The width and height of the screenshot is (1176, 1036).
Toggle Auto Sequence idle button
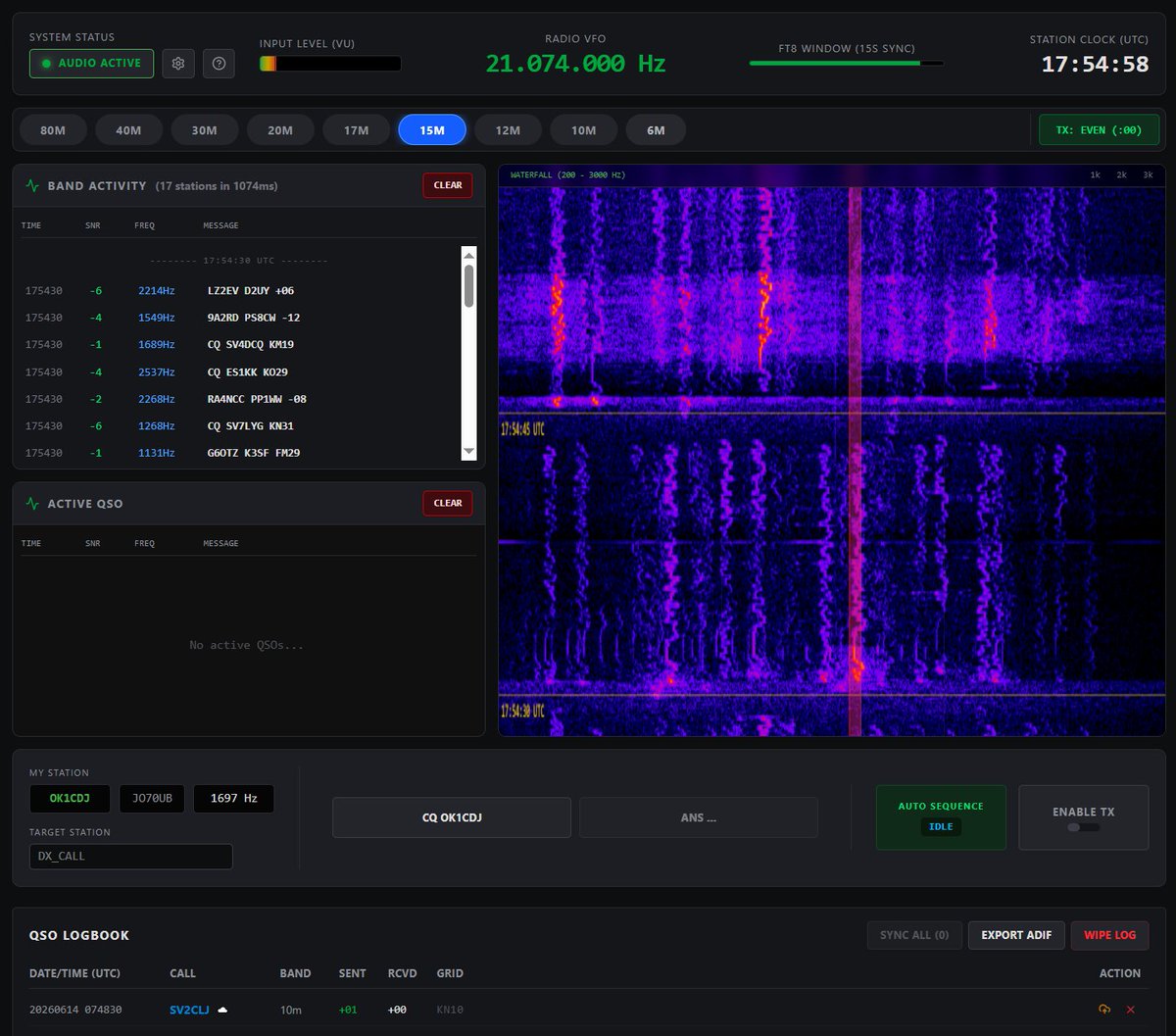click(941, 817)
